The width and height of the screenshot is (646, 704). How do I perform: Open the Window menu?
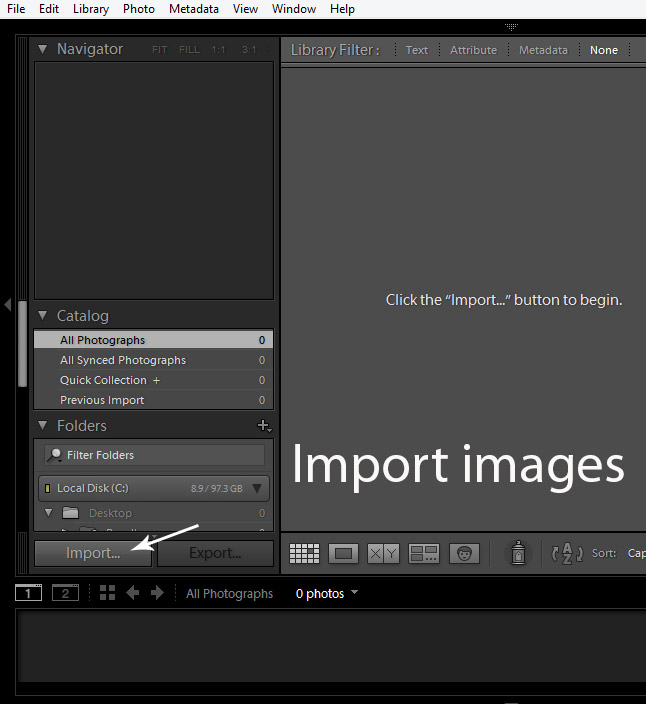(x=294, y=9)
